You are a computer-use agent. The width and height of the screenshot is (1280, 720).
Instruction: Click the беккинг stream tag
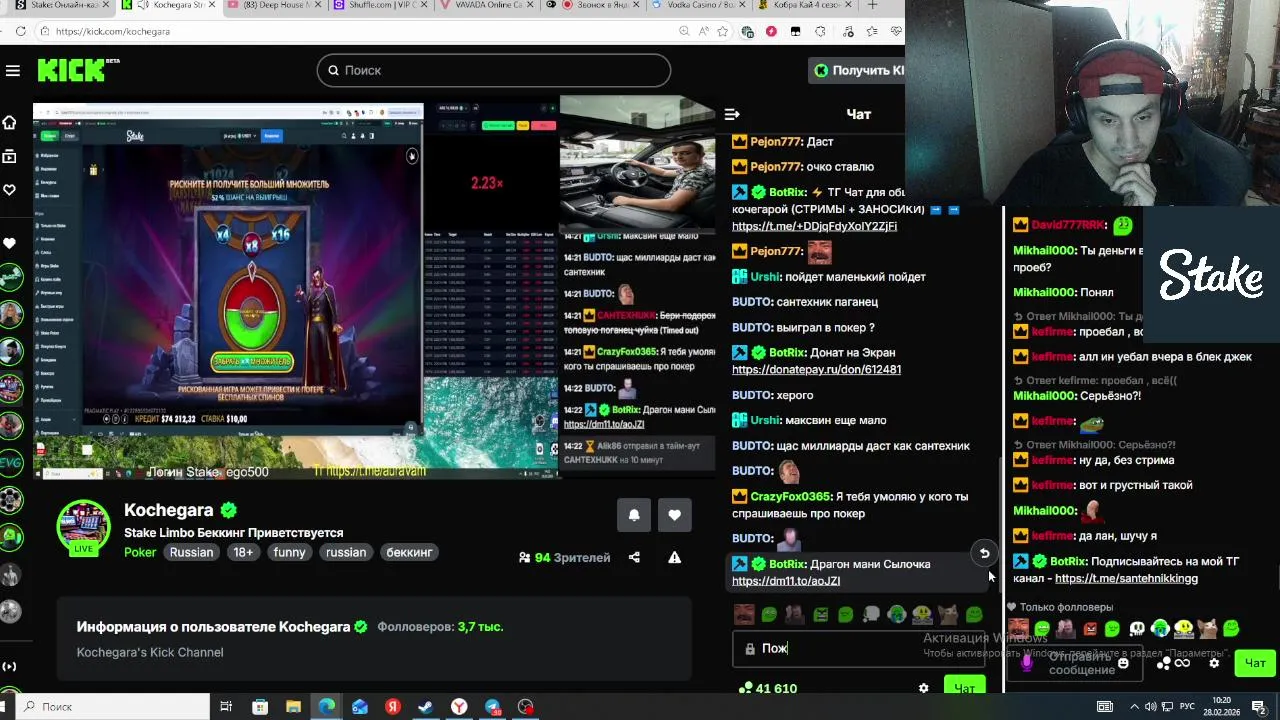click(410, 552)
